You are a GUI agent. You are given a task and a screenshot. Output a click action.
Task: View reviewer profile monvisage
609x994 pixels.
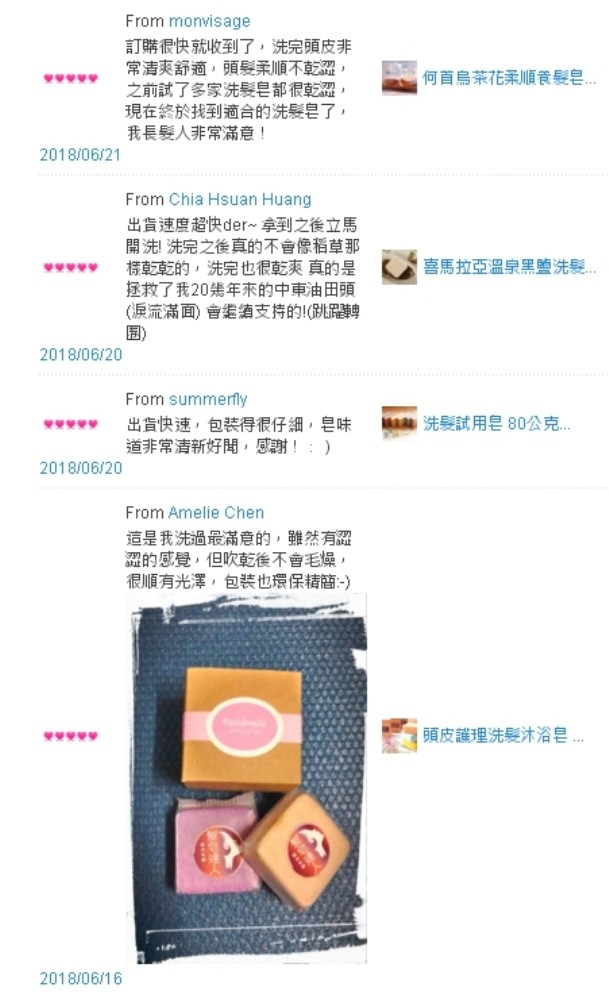pos(210,21)
